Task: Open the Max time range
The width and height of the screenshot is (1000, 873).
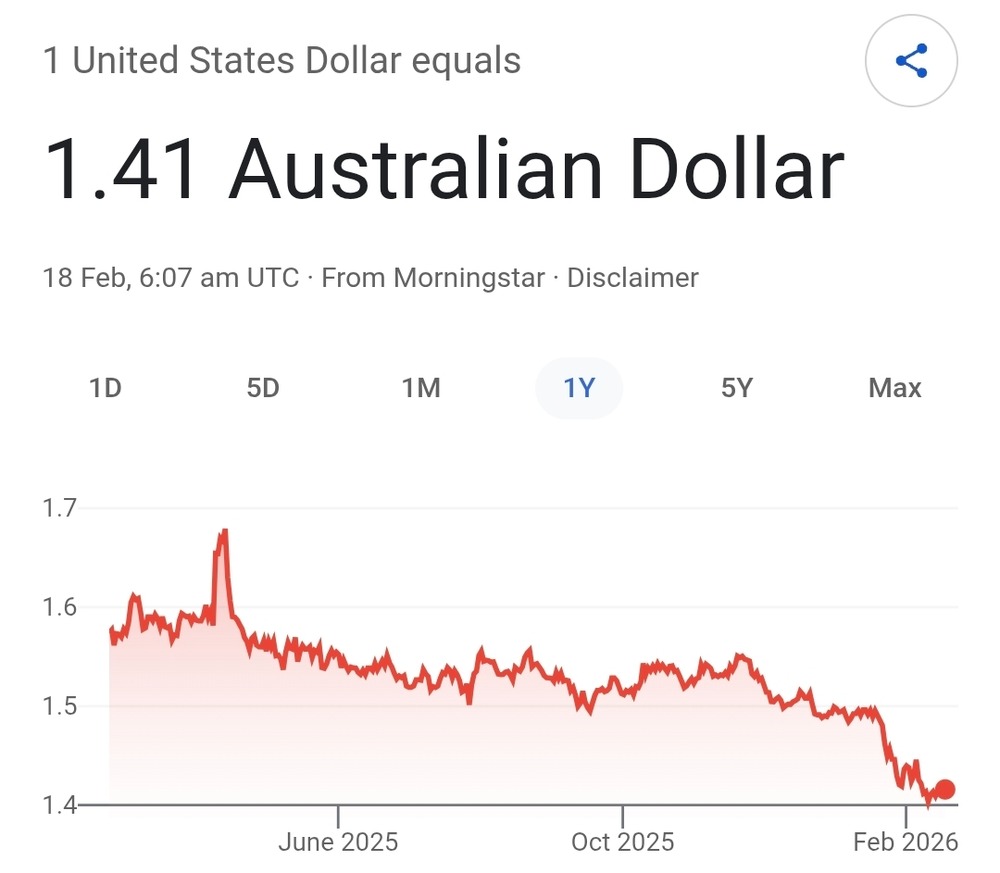Action: pyautogui.click(x=895, y=388)
